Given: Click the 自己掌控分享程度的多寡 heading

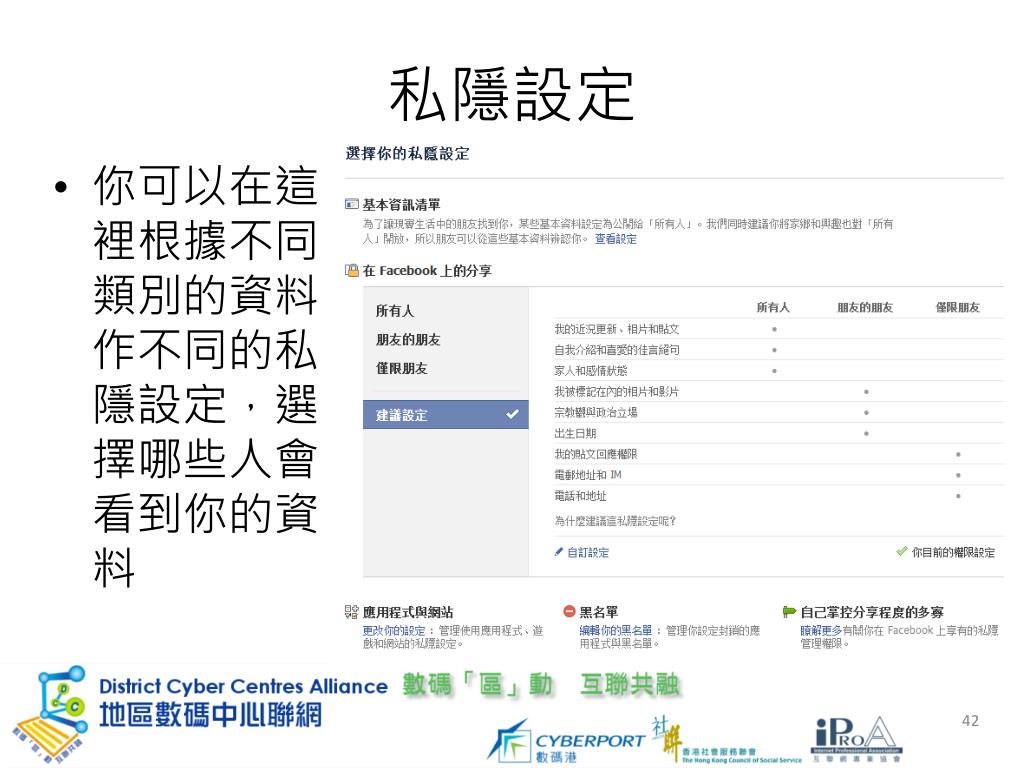Looking at the screenshot, I should [872, 613].
